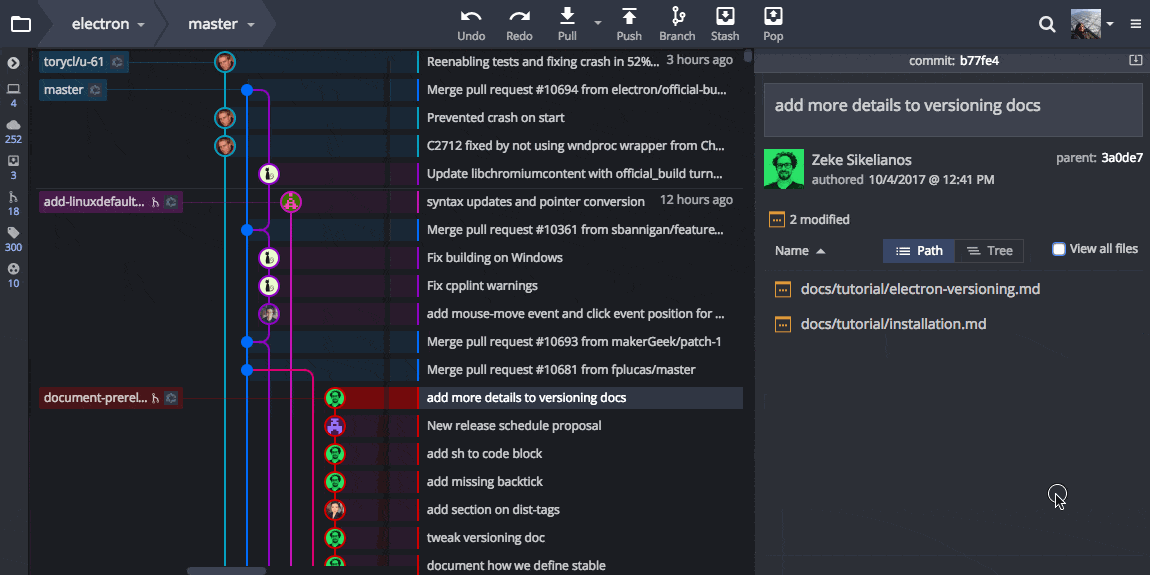Show remotes cloud icon
This screenshot has width=1150, height=575.
tap(13, 124)
